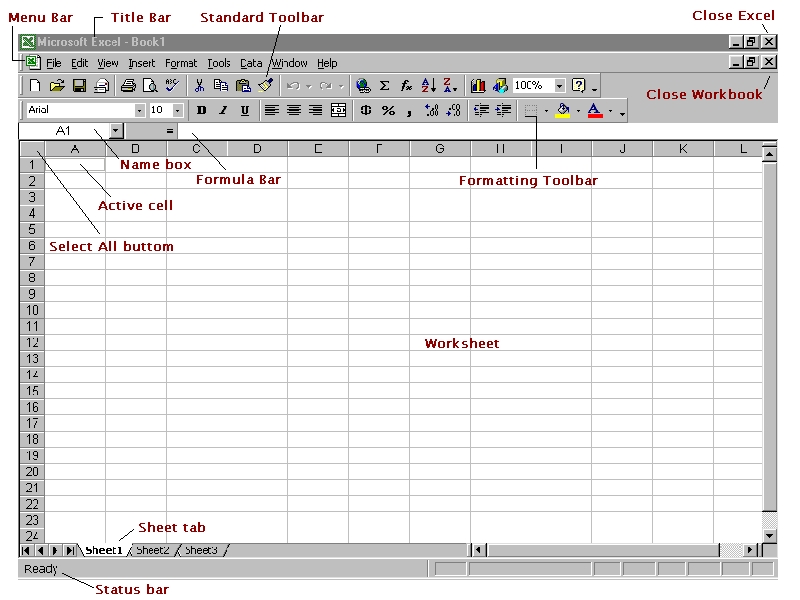
Task: Click Decrease Indent icon
Action: tap(481, 110)
